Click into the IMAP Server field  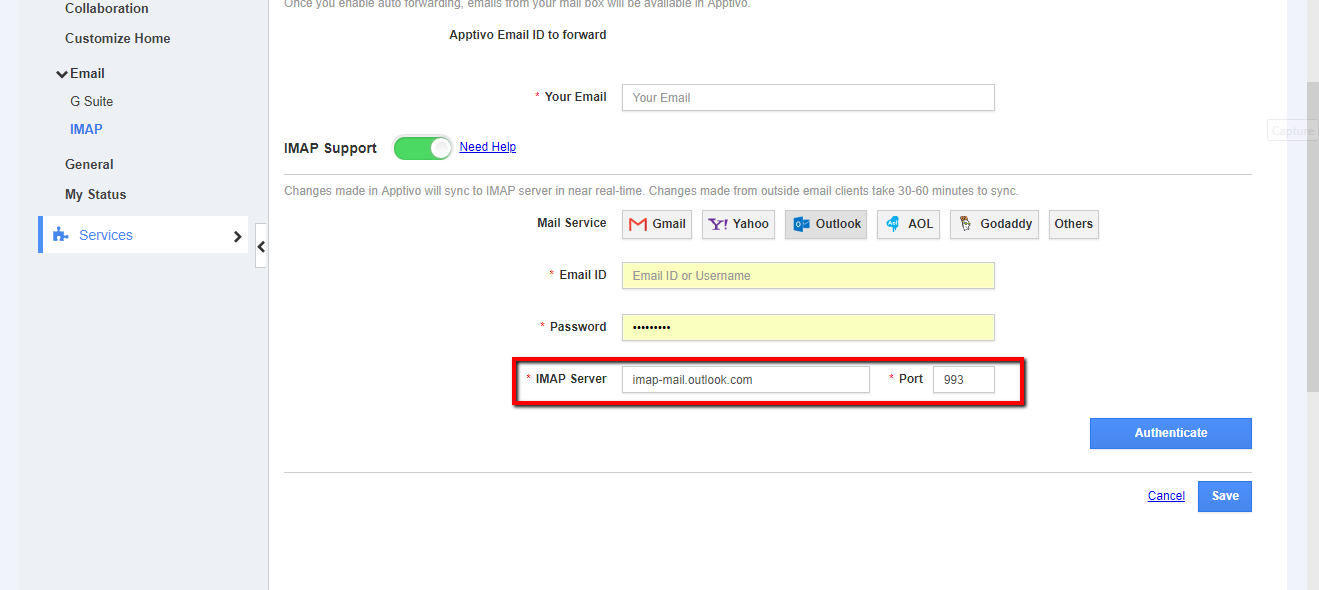[x=745, y=380]
